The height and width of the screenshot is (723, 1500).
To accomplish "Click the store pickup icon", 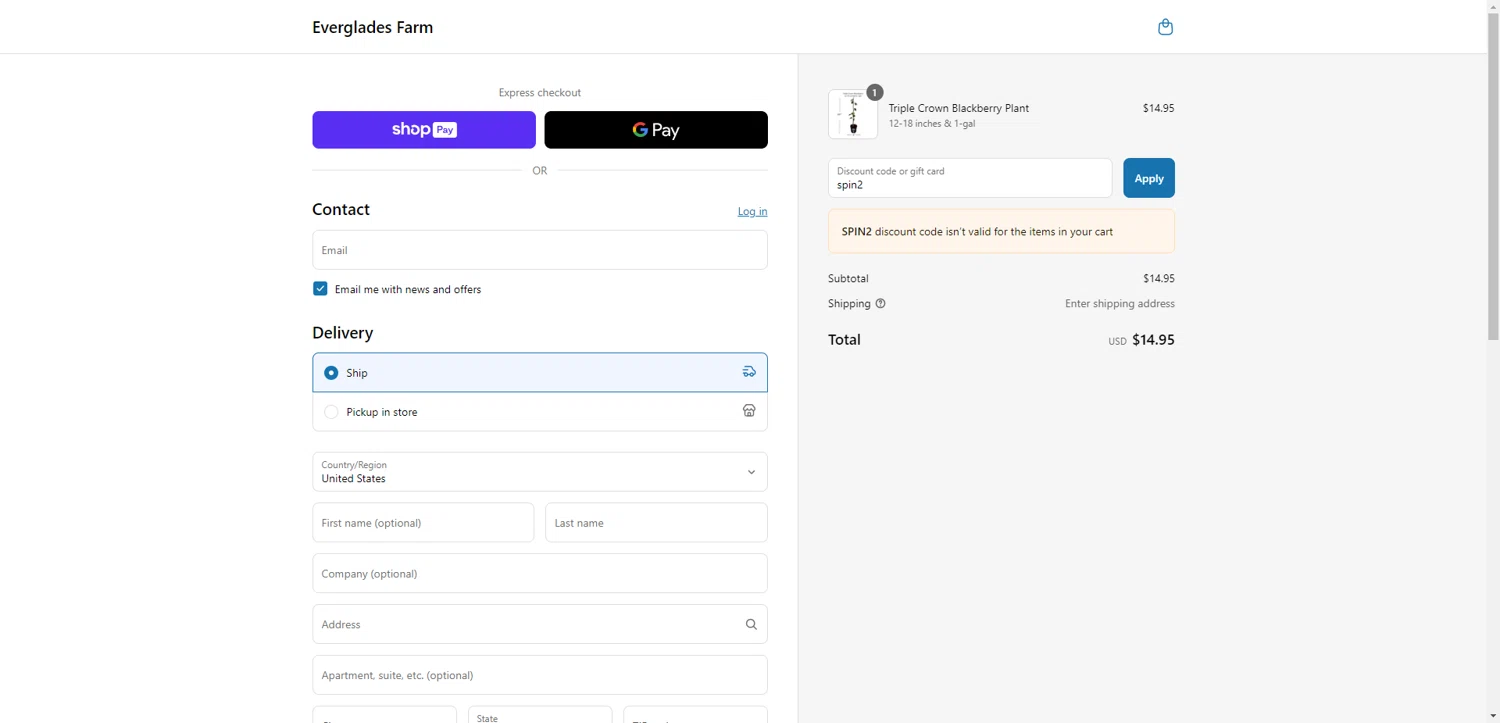I will 749,411.
